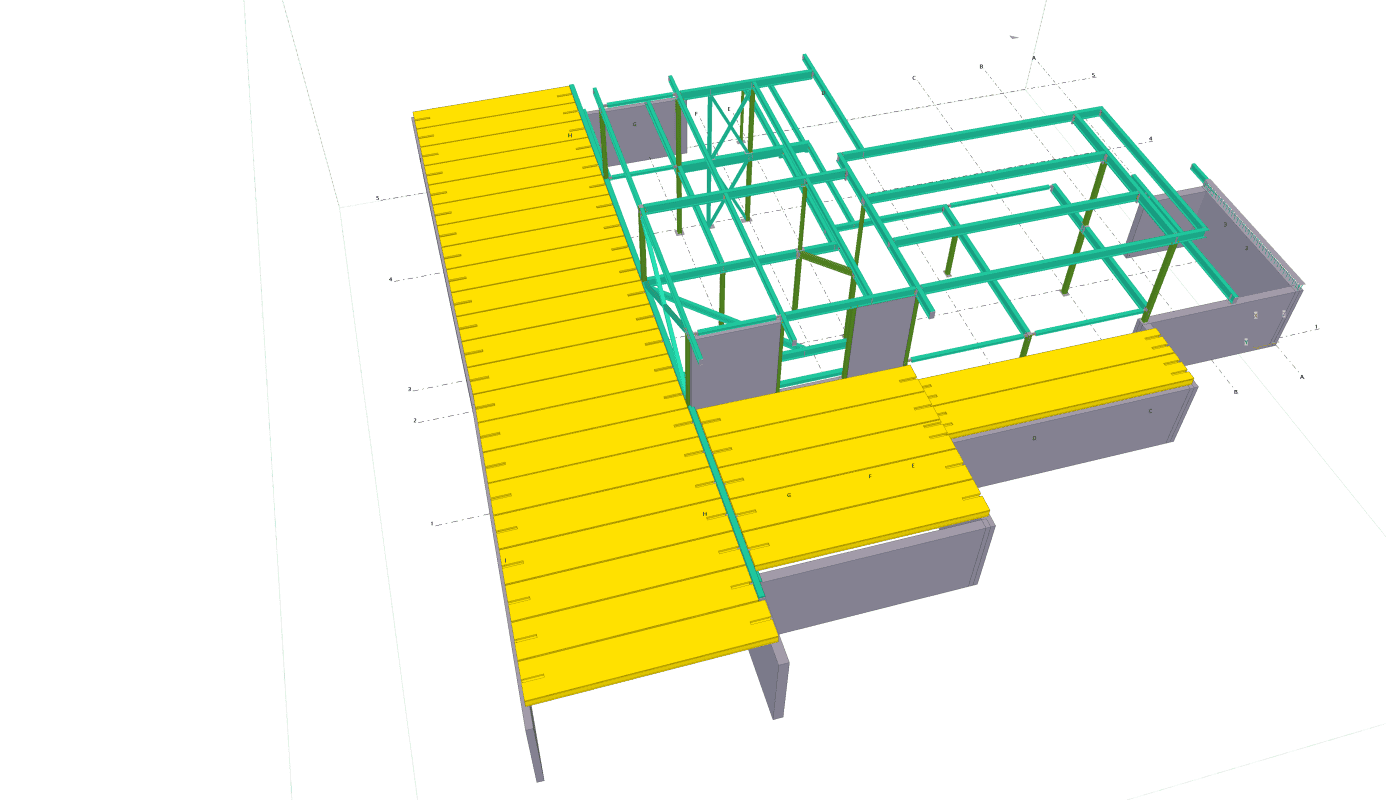This screenshot has height=800, width=1386.
Task: Select grid label A at the top
Action: (1033, 58)
